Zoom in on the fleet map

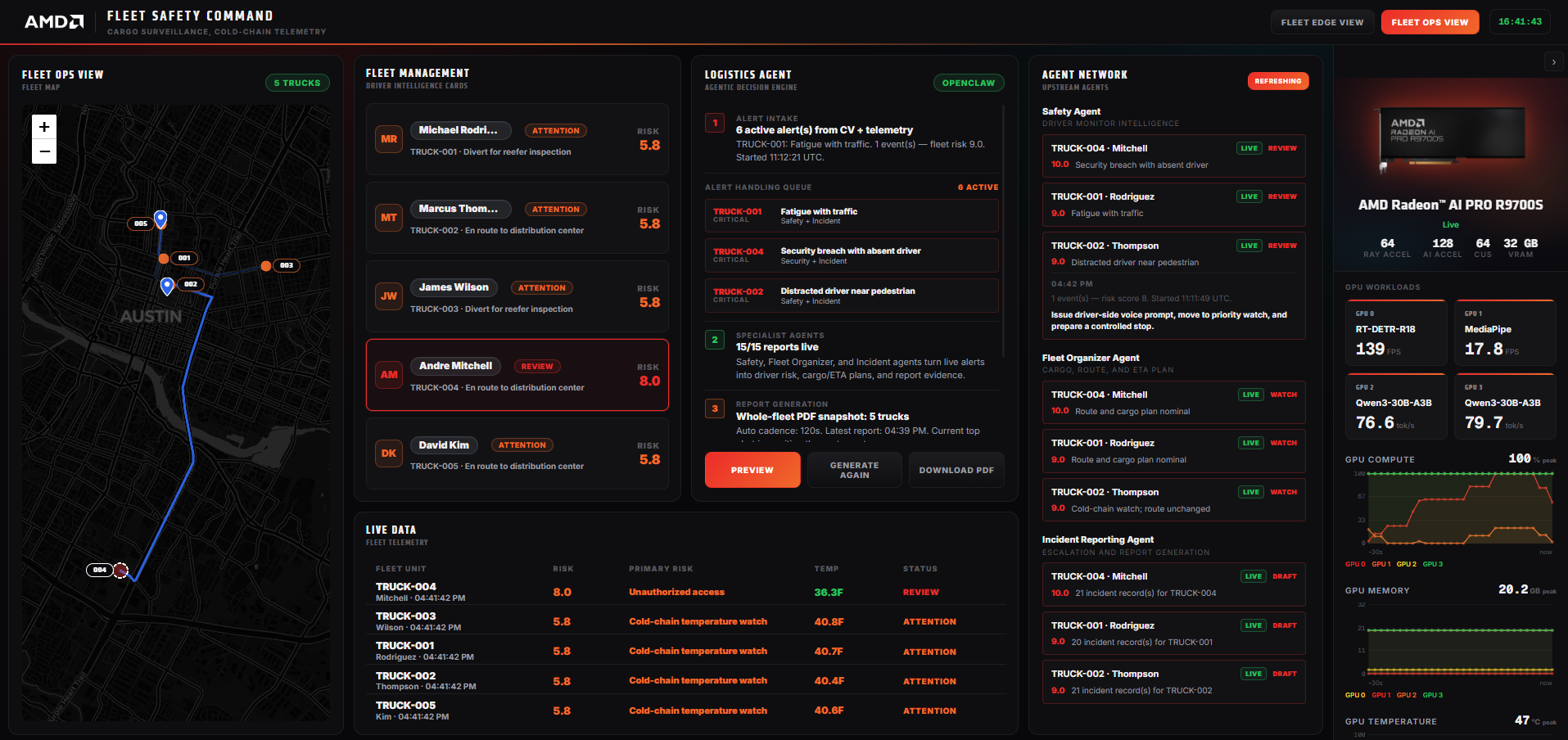44,127
